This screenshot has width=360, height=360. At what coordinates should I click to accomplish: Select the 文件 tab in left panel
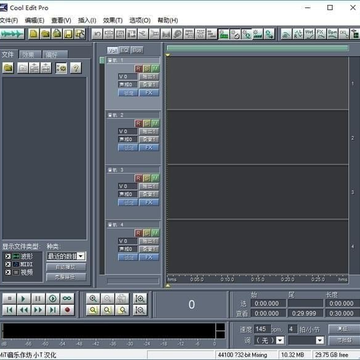tap(8, 54)
